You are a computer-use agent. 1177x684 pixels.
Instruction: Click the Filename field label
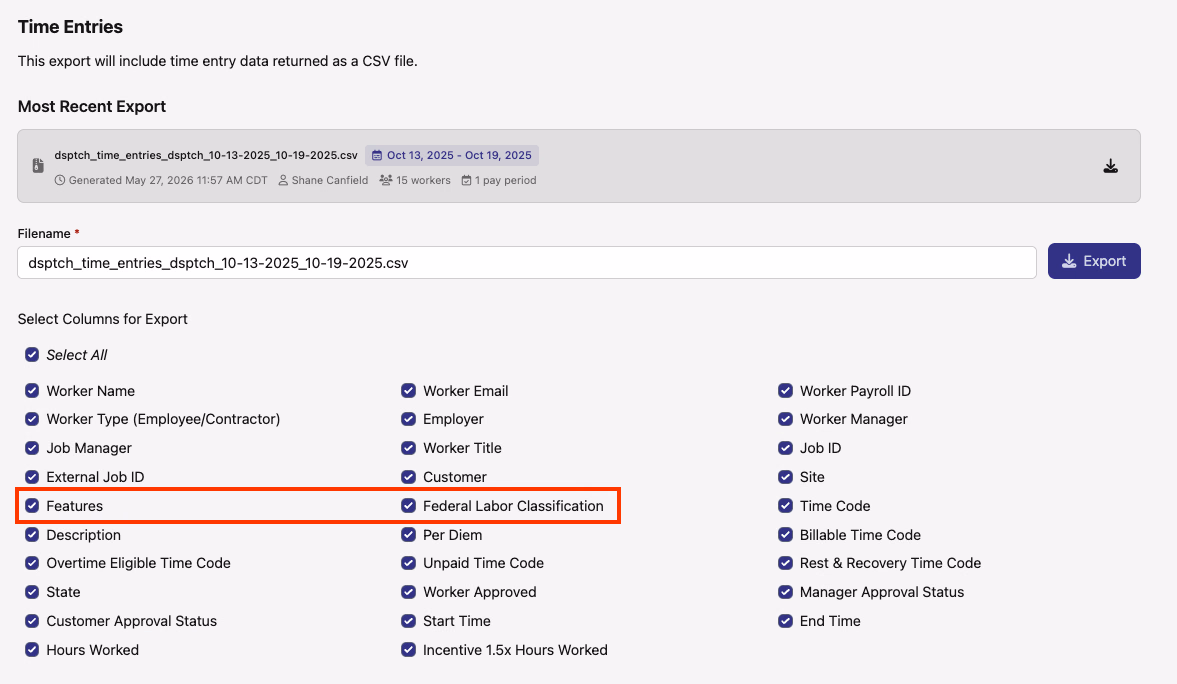click(44, 234)
